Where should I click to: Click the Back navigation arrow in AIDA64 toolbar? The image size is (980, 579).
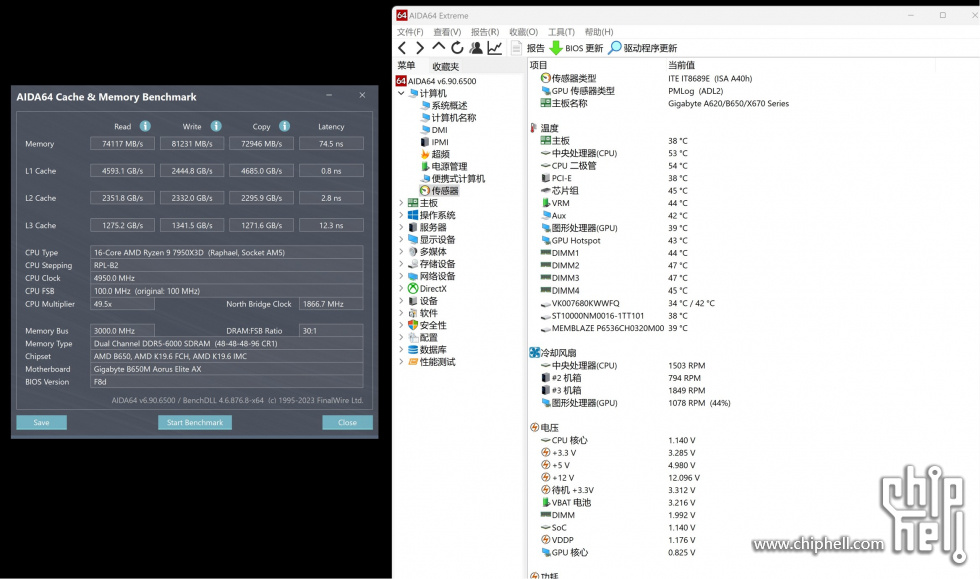coord(402,48)
